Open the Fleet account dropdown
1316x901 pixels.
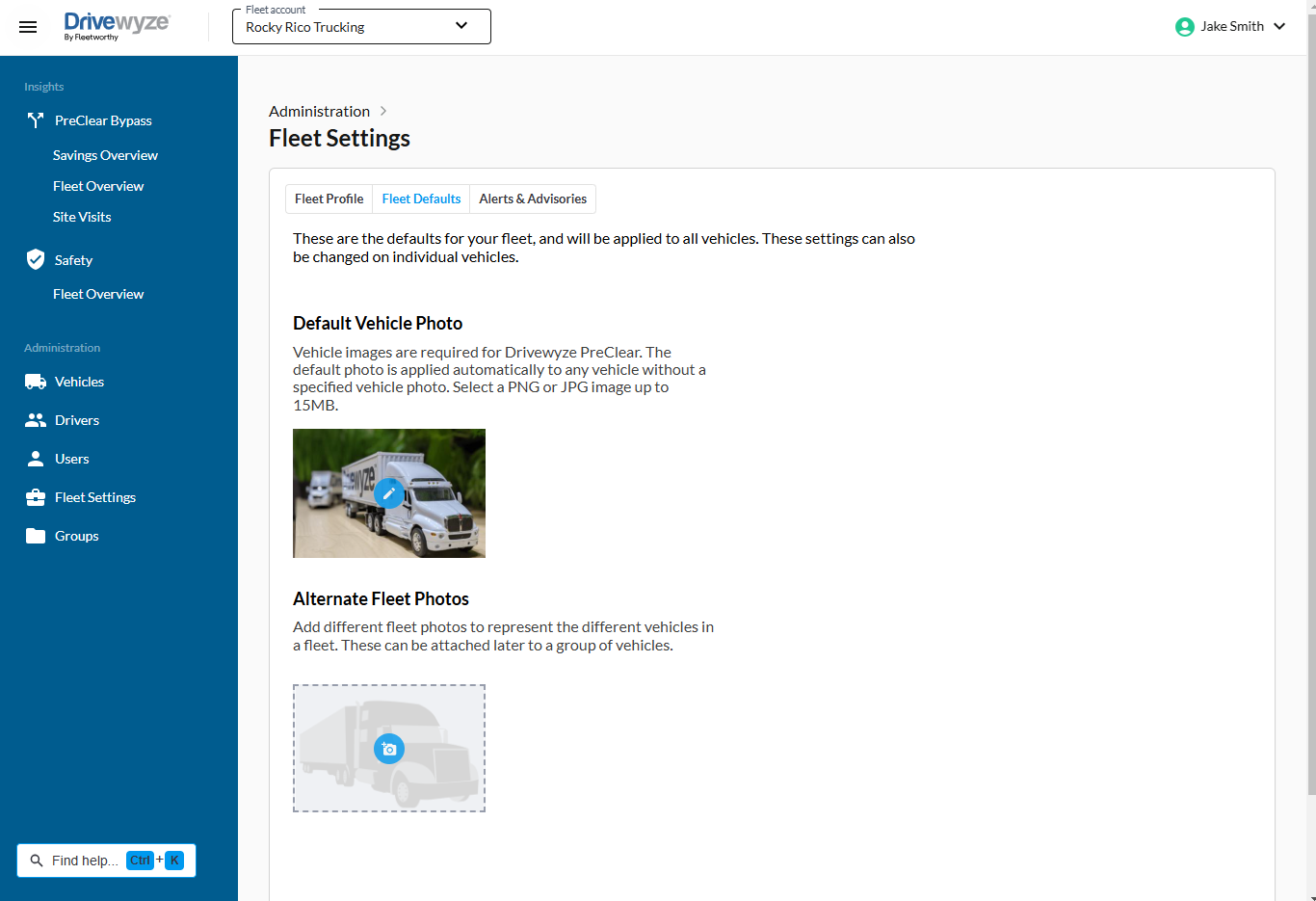(x=361, y=27)
